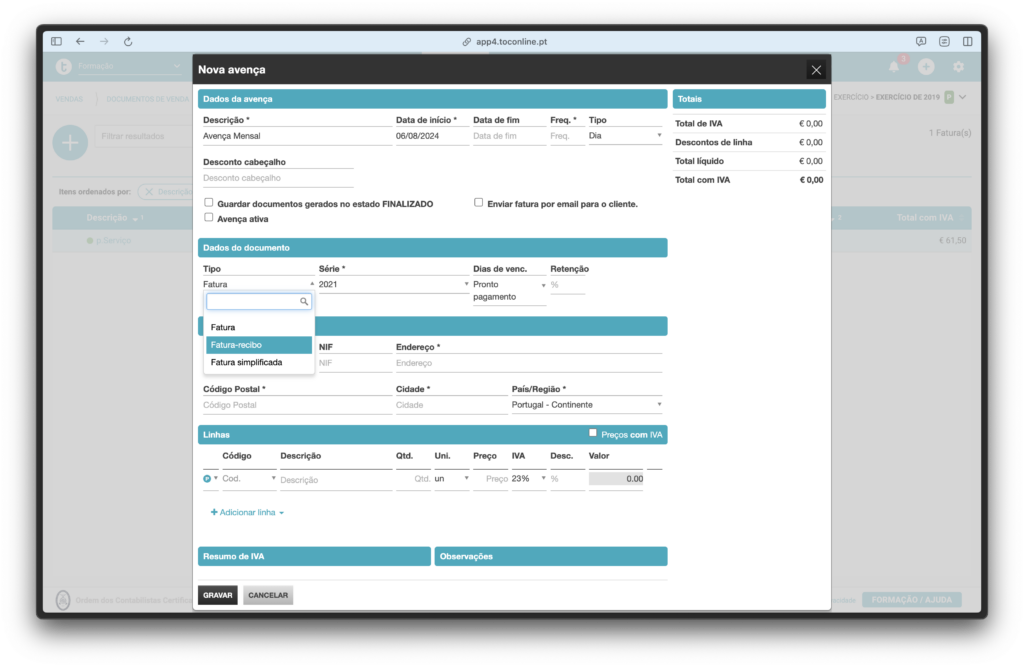Viewport: 1024px width, 667px height.
Task: Open settings gear icon in header
Action: point(958,67)
